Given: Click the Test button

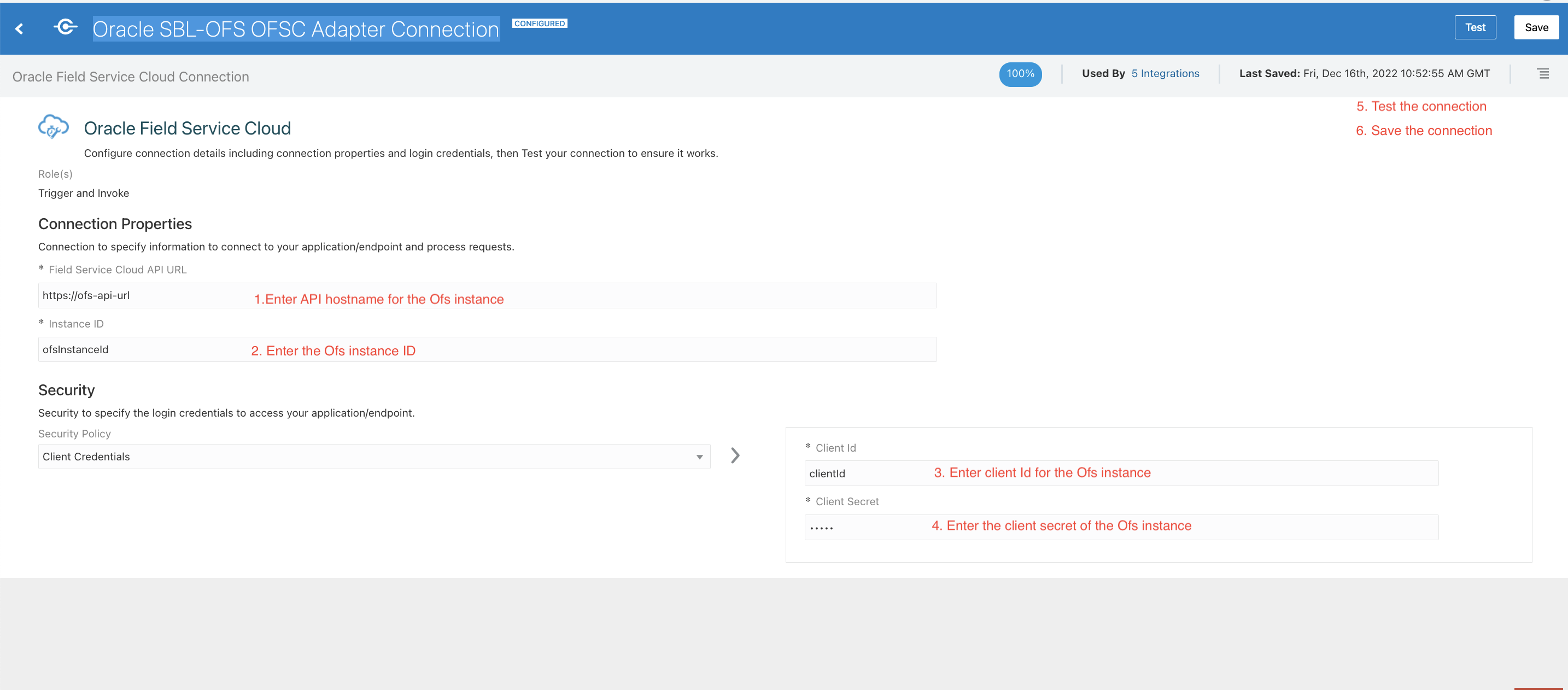Looking at the screenshot, I should 1475,27.
